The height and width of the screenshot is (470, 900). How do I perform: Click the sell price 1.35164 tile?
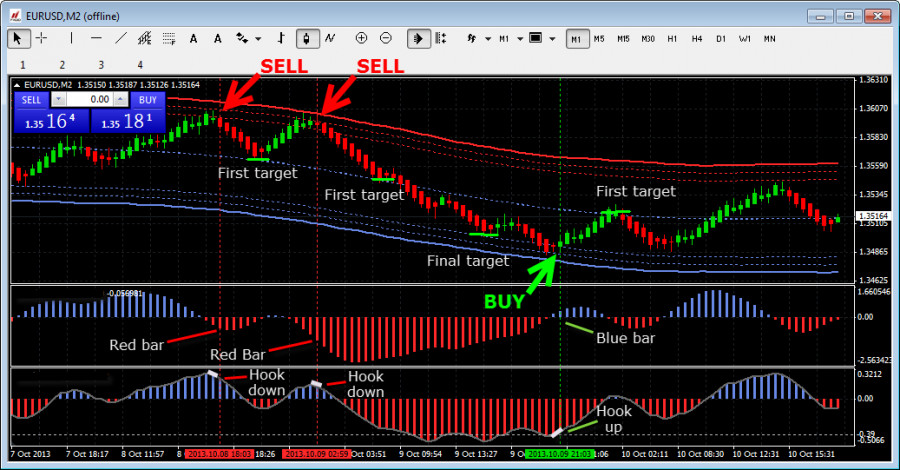51,121
